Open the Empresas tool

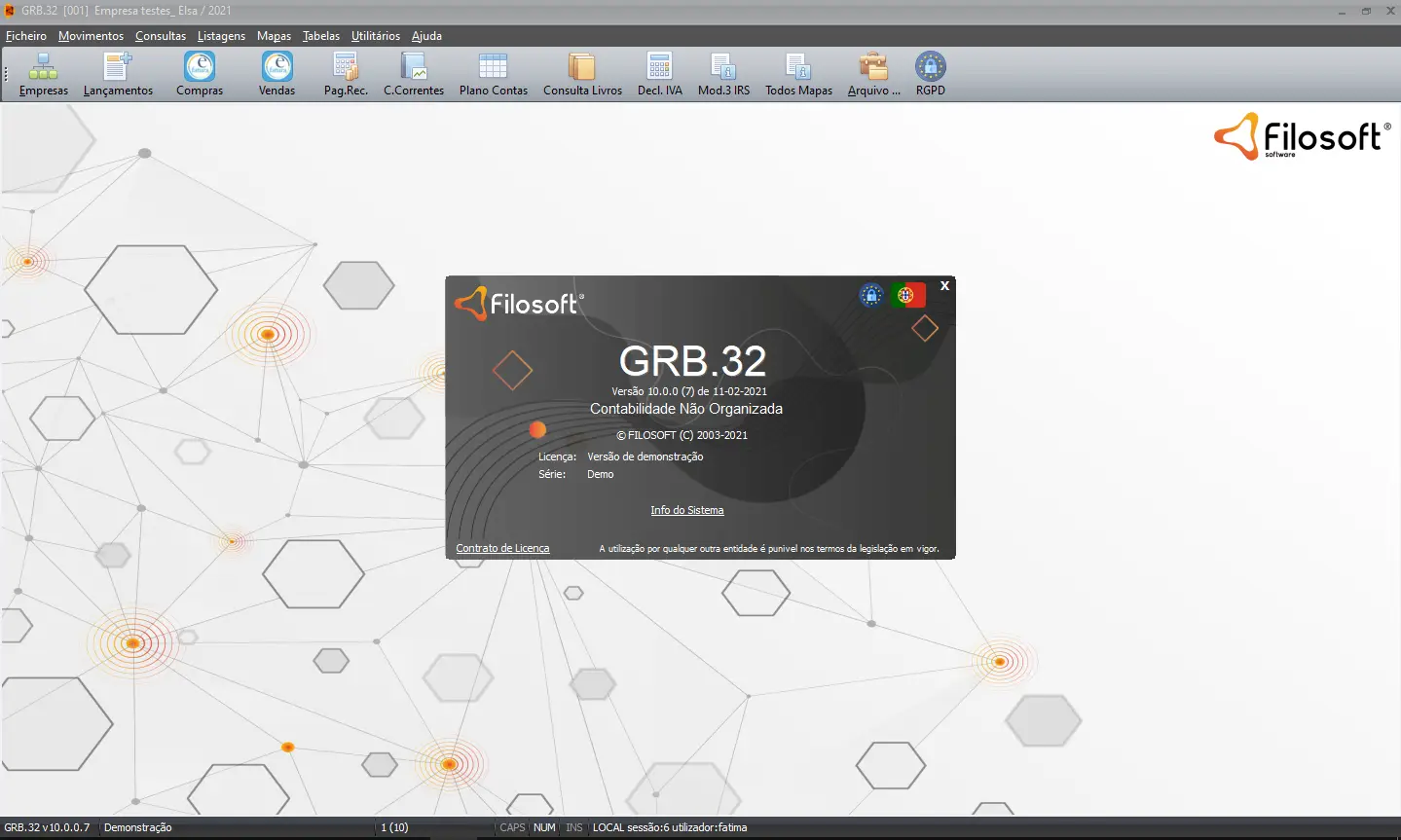coord(43,73)
